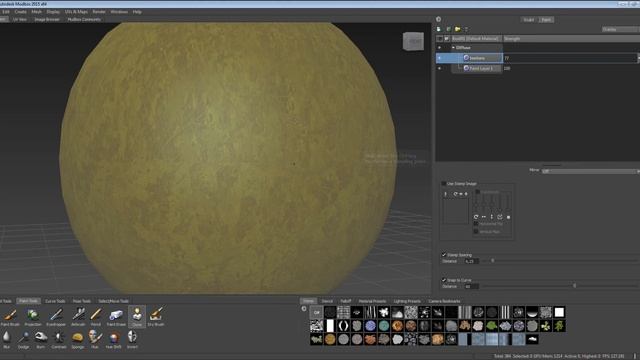Toggle visibility of Paint Layer 1
Screen dimensions: 640x360
tap(439, 69)
